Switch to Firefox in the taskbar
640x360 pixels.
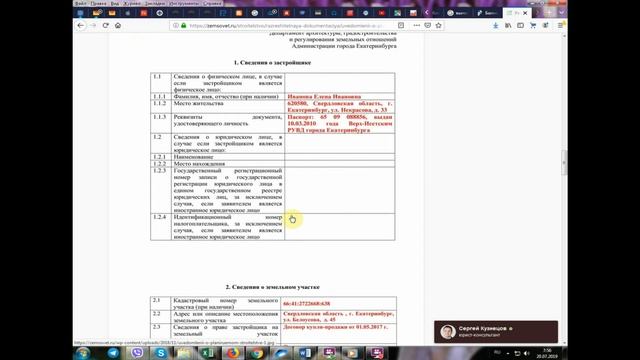(233, 353)
